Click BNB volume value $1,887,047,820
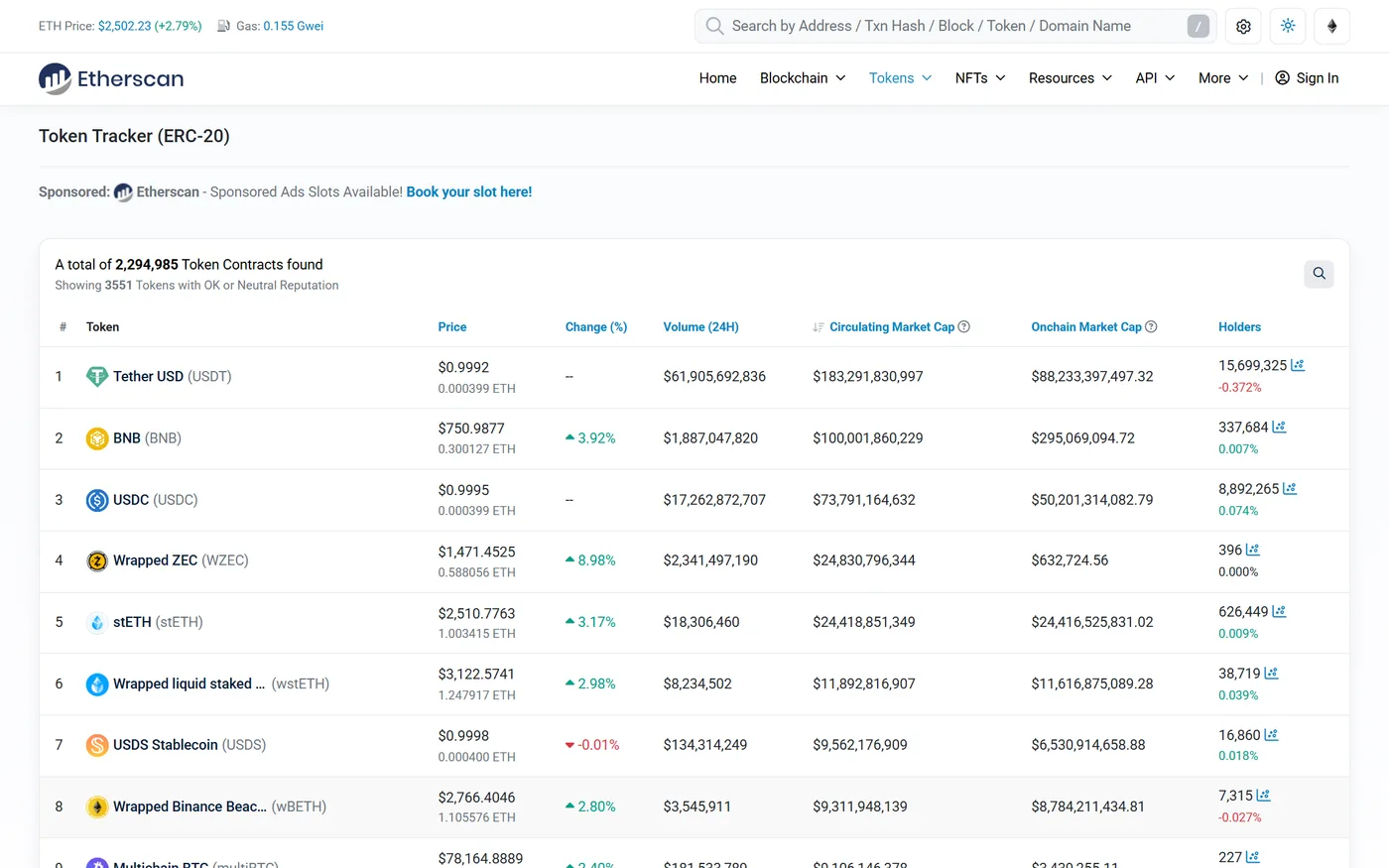Screen dimensions: 1389x868 pos(710,438)
